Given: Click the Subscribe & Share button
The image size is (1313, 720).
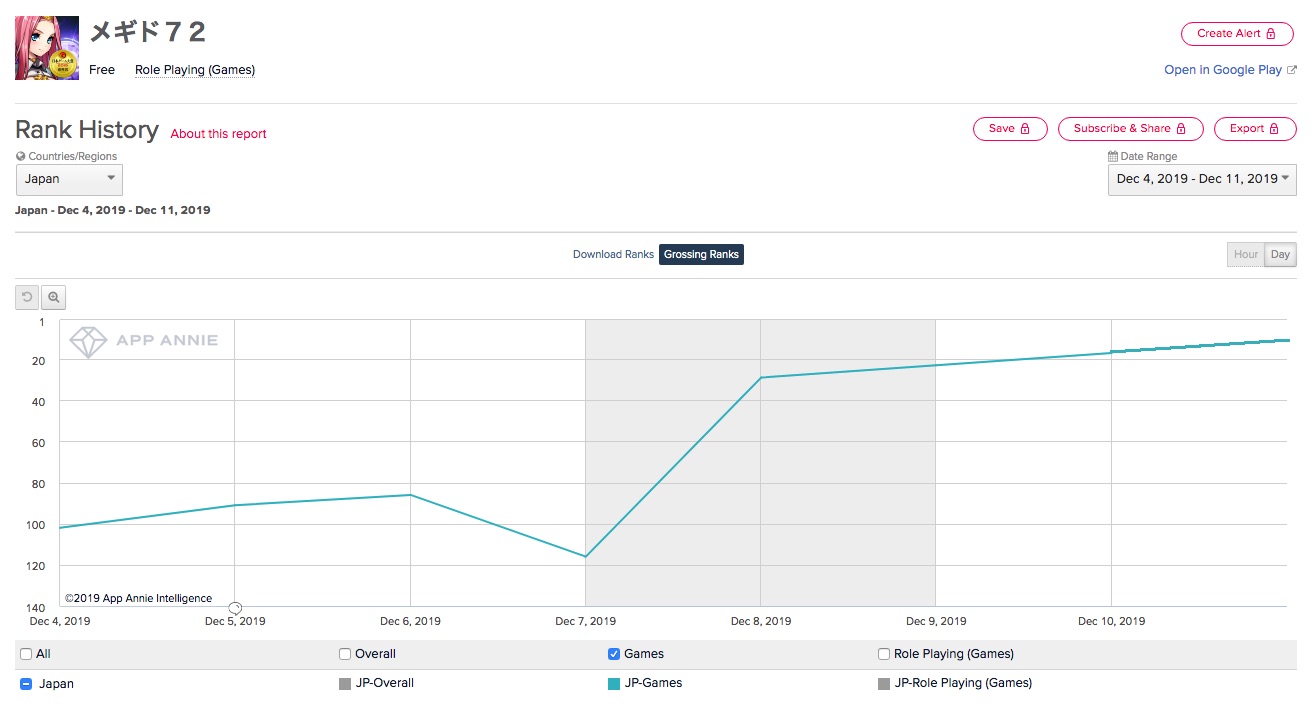Looking at the screenshot, I should (x=1130, y=129).
